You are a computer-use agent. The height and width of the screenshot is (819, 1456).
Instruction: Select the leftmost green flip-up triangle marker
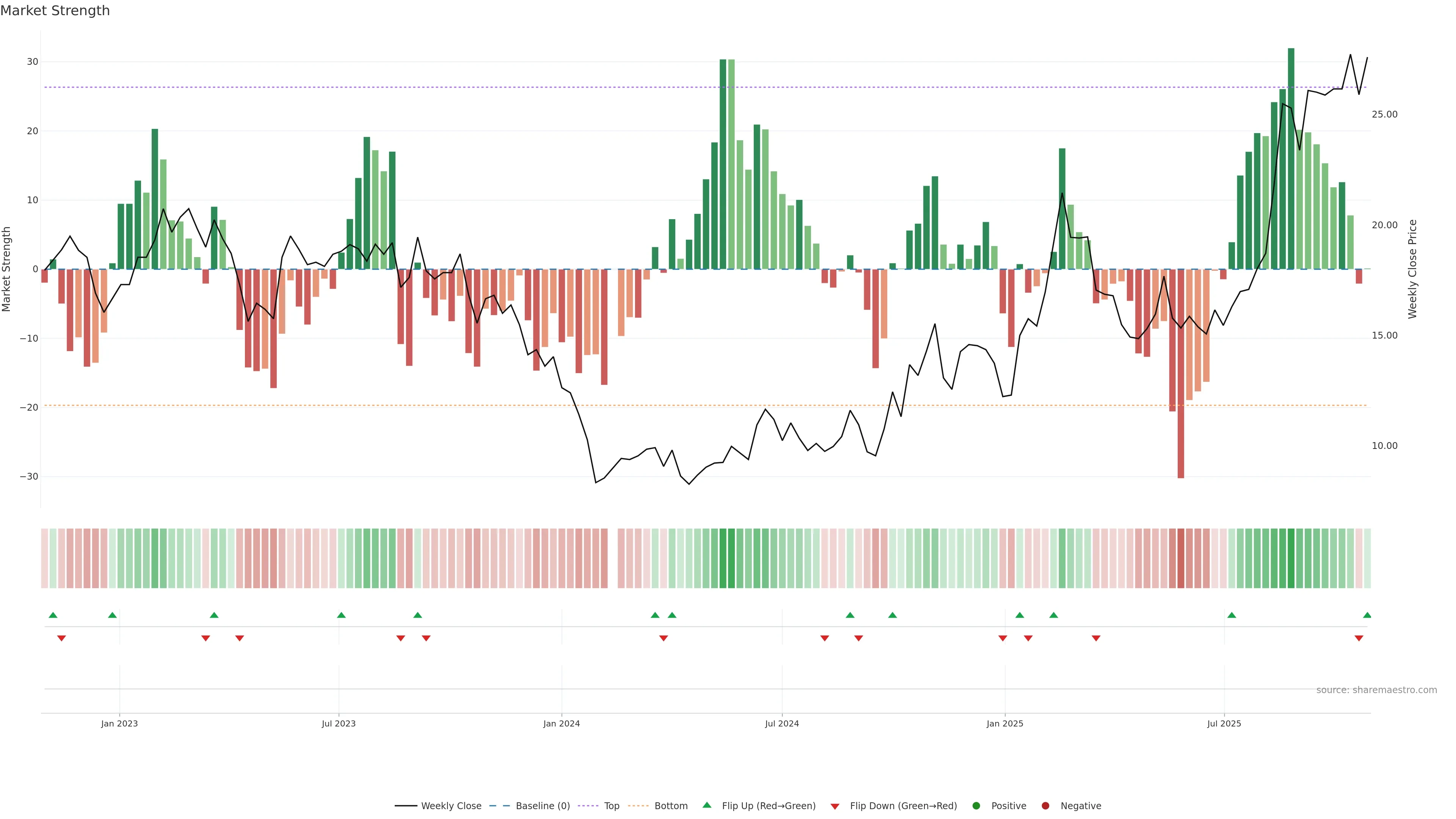tap(53, 615)
